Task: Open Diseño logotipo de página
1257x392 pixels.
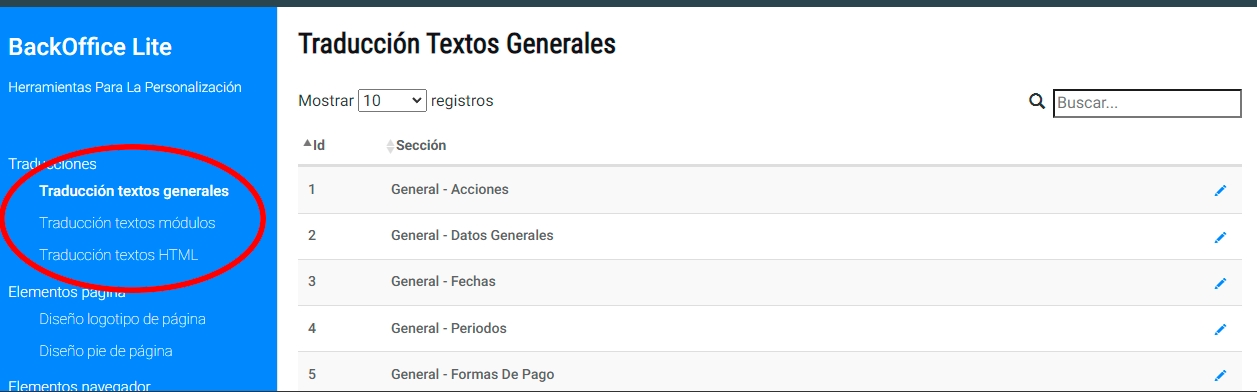Action: point(123,319)
